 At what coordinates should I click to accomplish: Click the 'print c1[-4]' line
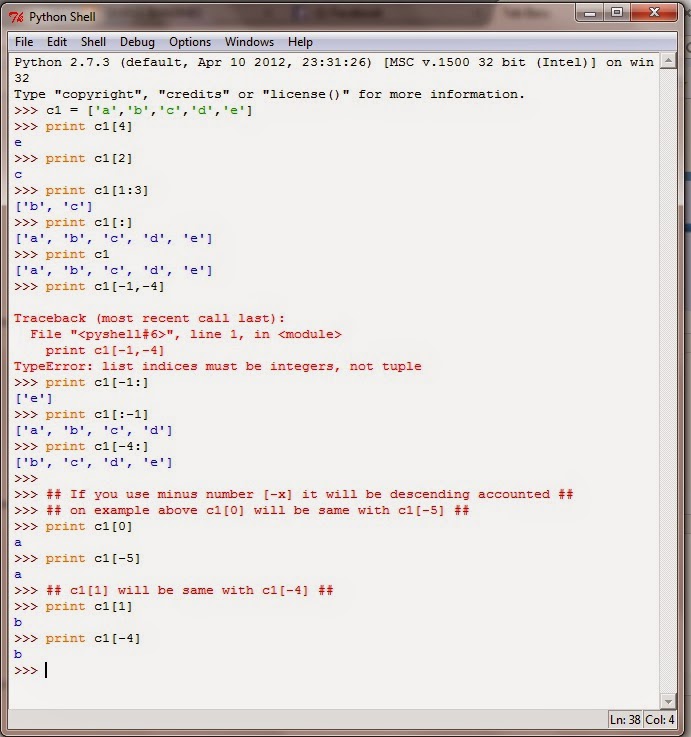(93, 638)
